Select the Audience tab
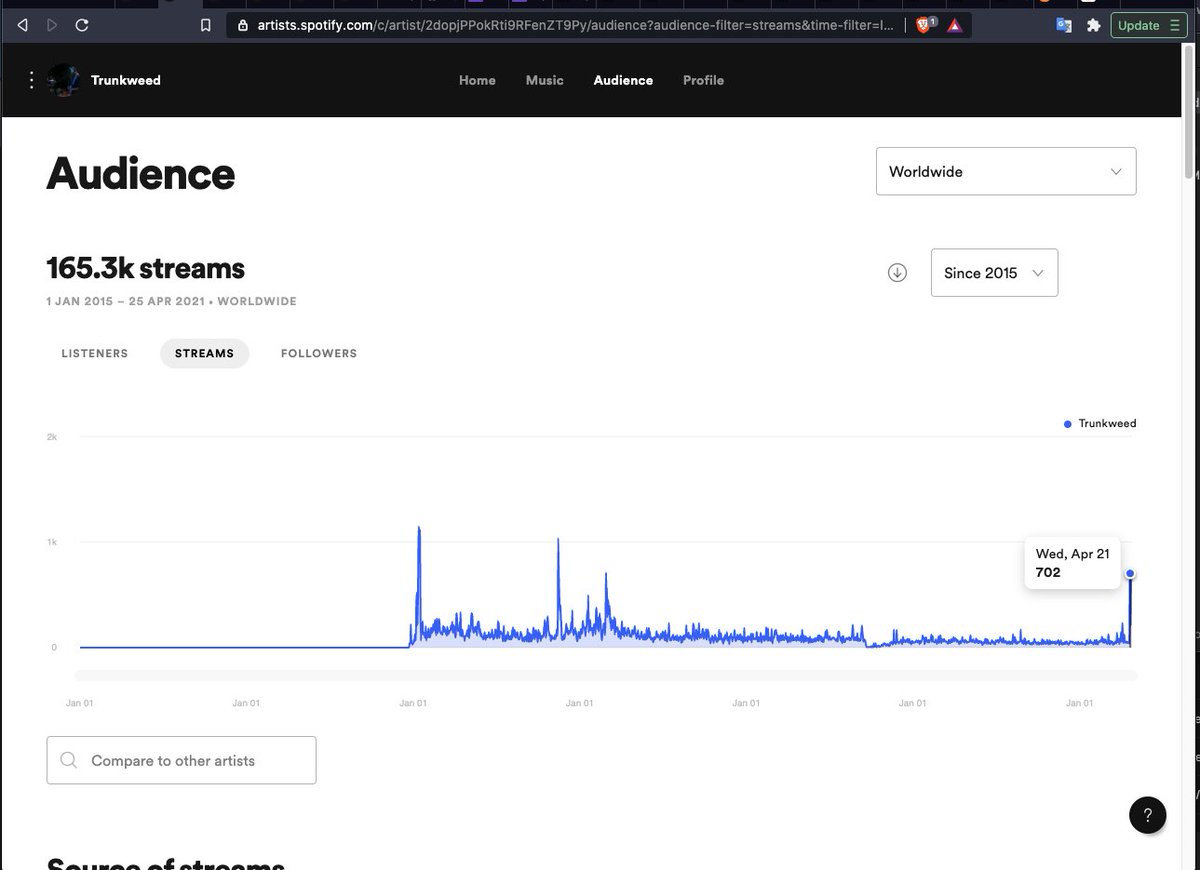This screenshot has width=1200, height=870. pyautogui.click(x=623, y=80)
